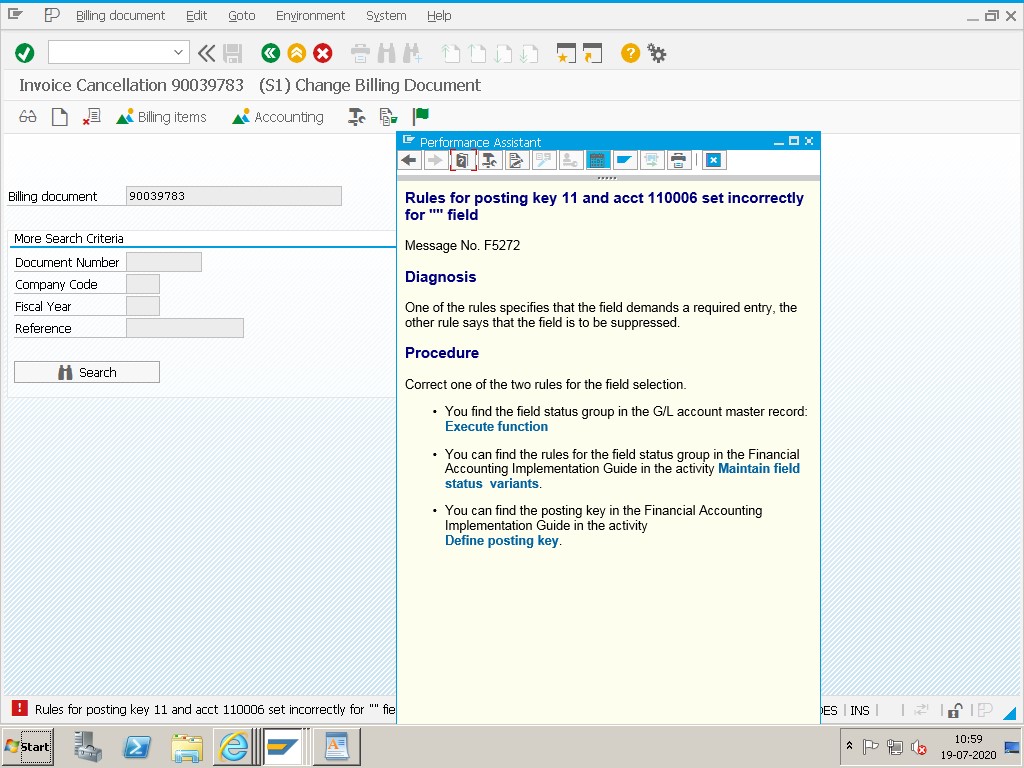Click the Print icon in main toolbar
Image resolution: width=1024 pixels, height=768 pixels.
pos(360,53)
